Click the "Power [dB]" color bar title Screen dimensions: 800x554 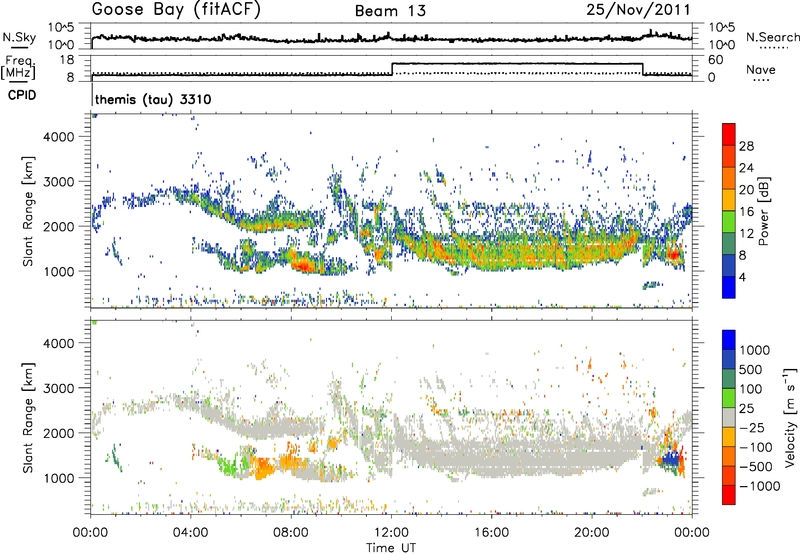[764, 211]
